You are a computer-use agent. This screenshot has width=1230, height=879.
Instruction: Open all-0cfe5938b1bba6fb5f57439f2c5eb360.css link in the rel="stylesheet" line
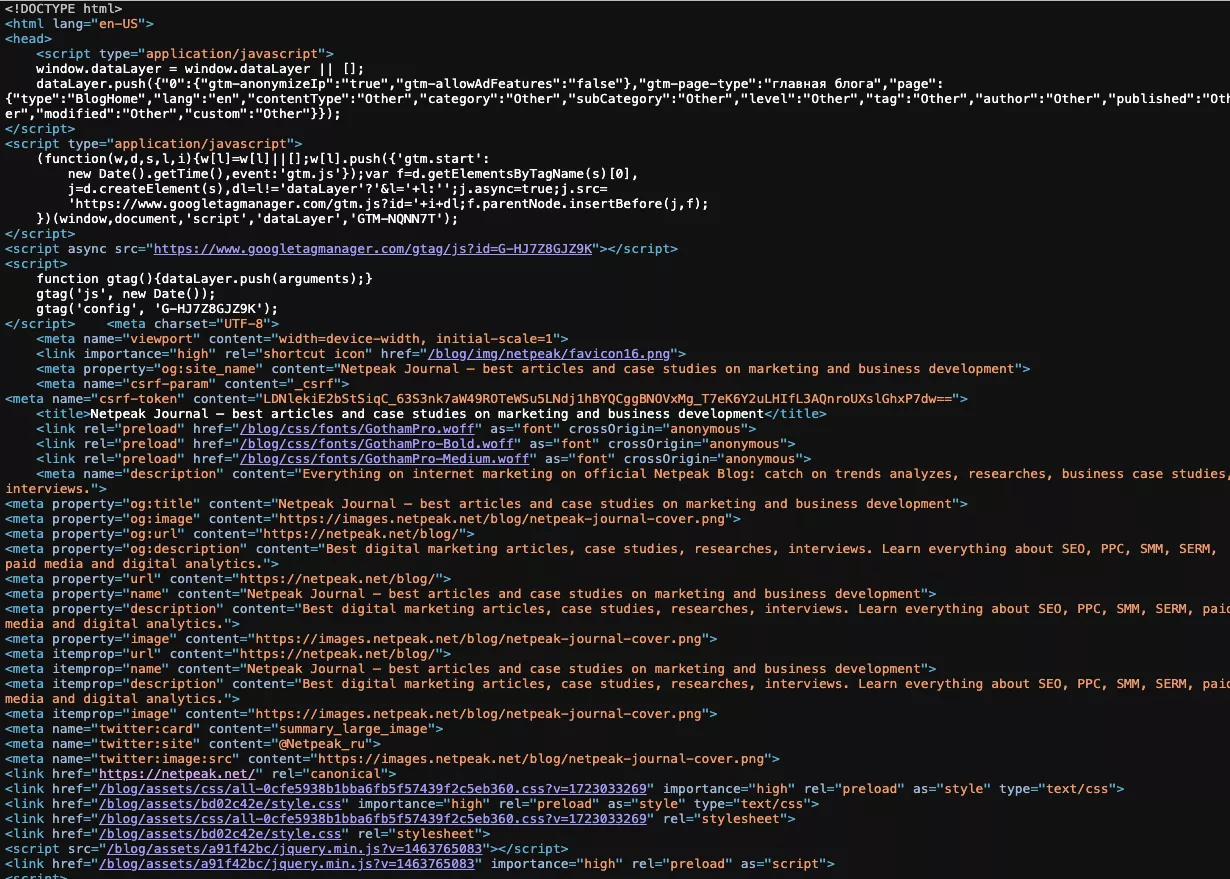[x=375, y=819]
